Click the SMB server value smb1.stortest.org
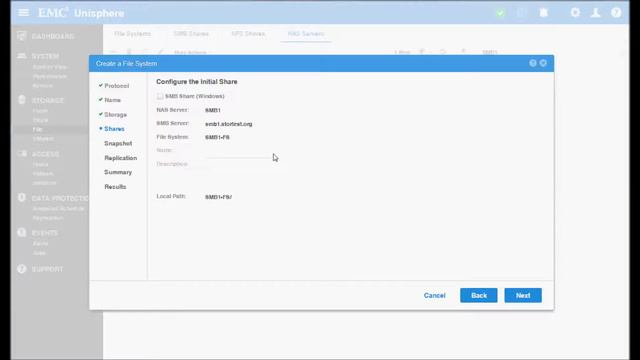 click(x=229, y=124)
